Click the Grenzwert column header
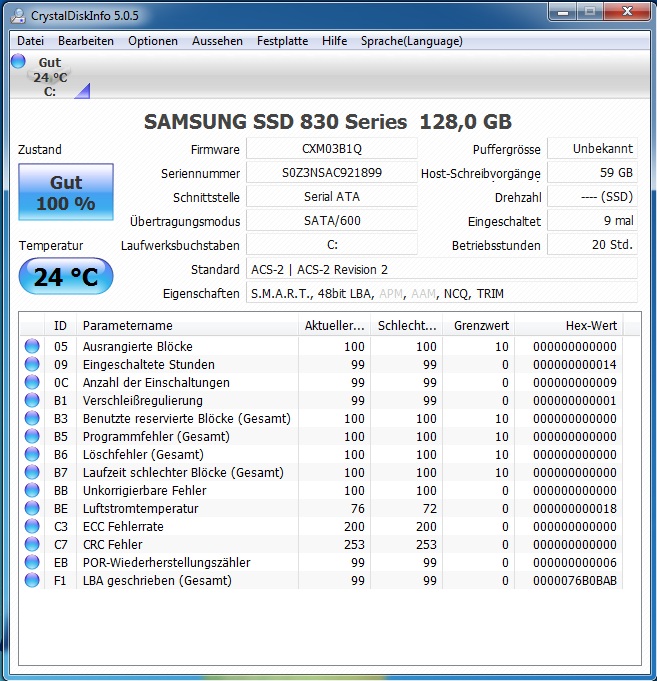 coord(479,325)
